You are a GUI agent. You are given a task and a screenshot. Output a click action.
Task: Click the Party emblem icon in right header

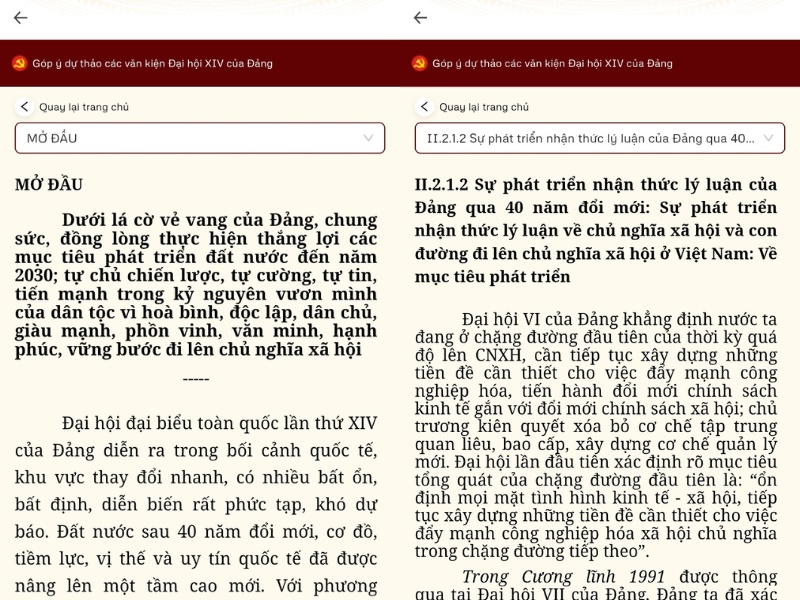(420, 63)
